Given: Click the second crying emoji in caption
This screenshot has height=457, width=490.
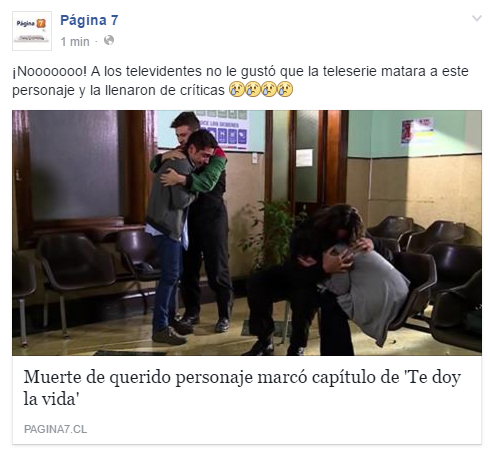Looking at the screenshot, I should tap(253, 89).
